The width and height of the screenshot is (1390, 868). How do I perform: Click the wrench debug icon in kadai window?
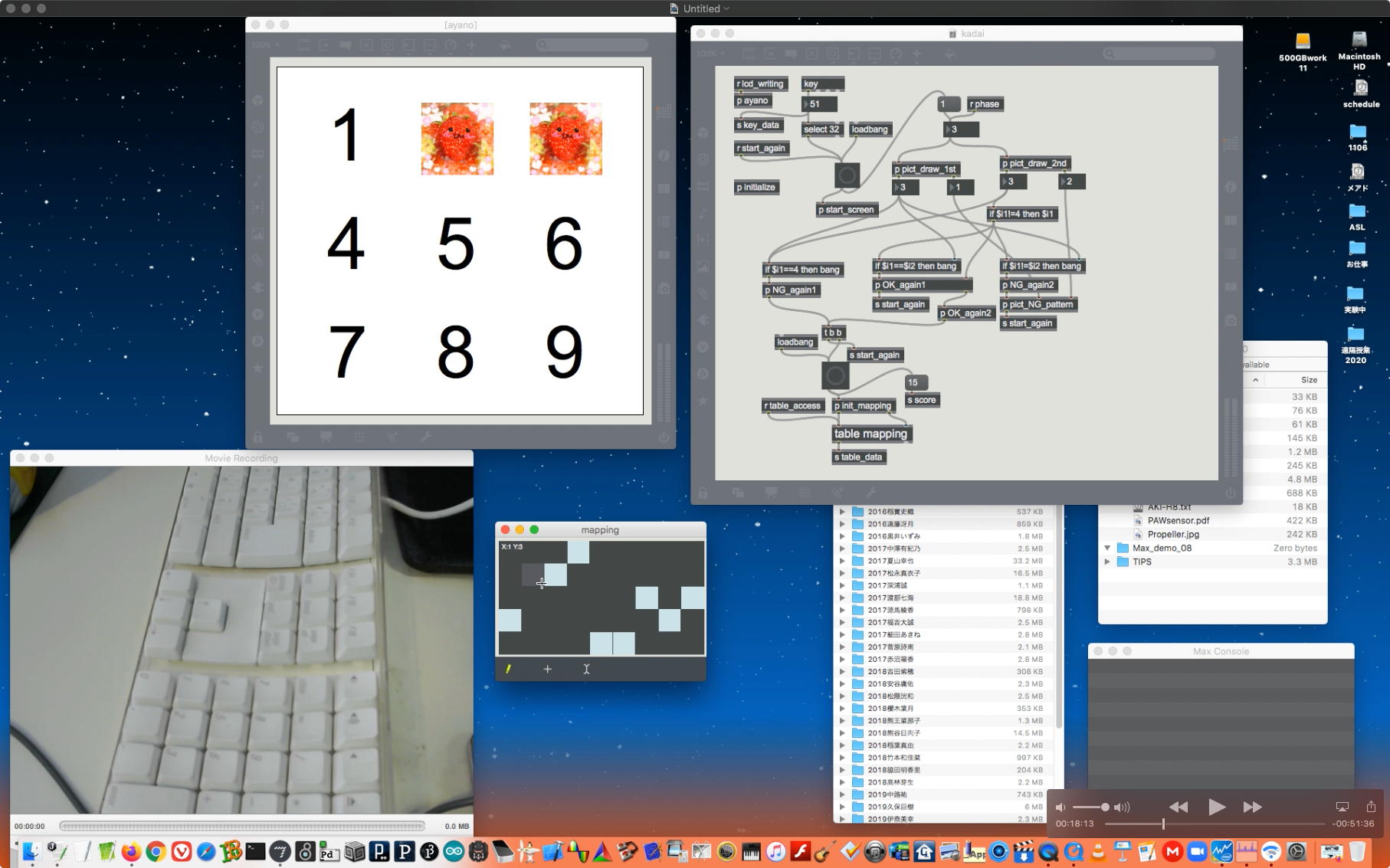pos(870,492)
